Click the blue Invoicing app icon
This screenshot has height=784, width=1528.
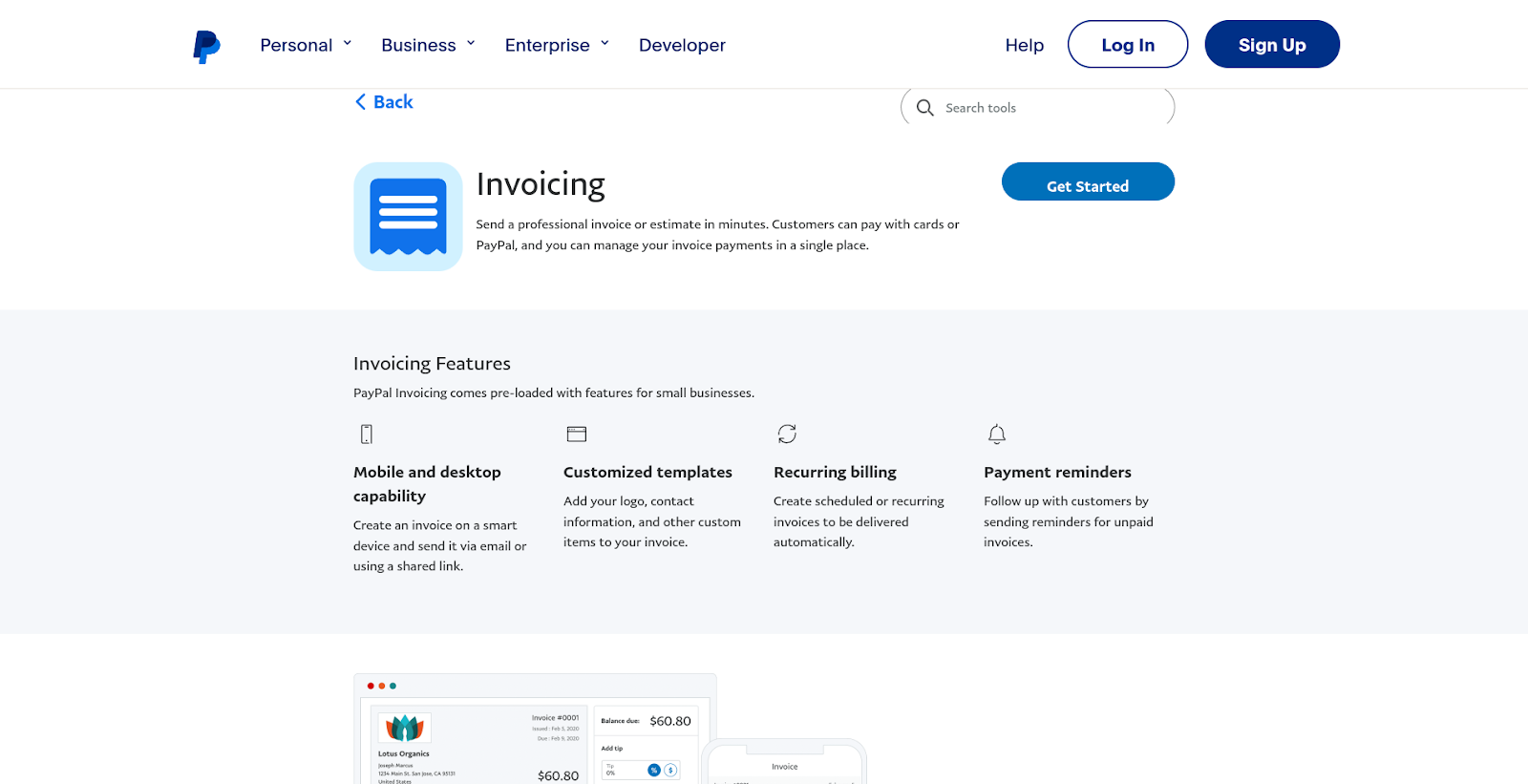pos(408,217)
